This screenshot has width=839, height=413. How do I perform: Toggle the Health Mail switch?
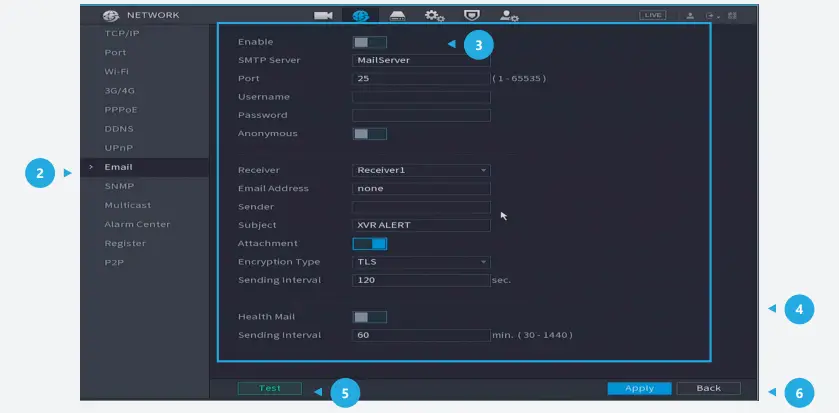370,317
